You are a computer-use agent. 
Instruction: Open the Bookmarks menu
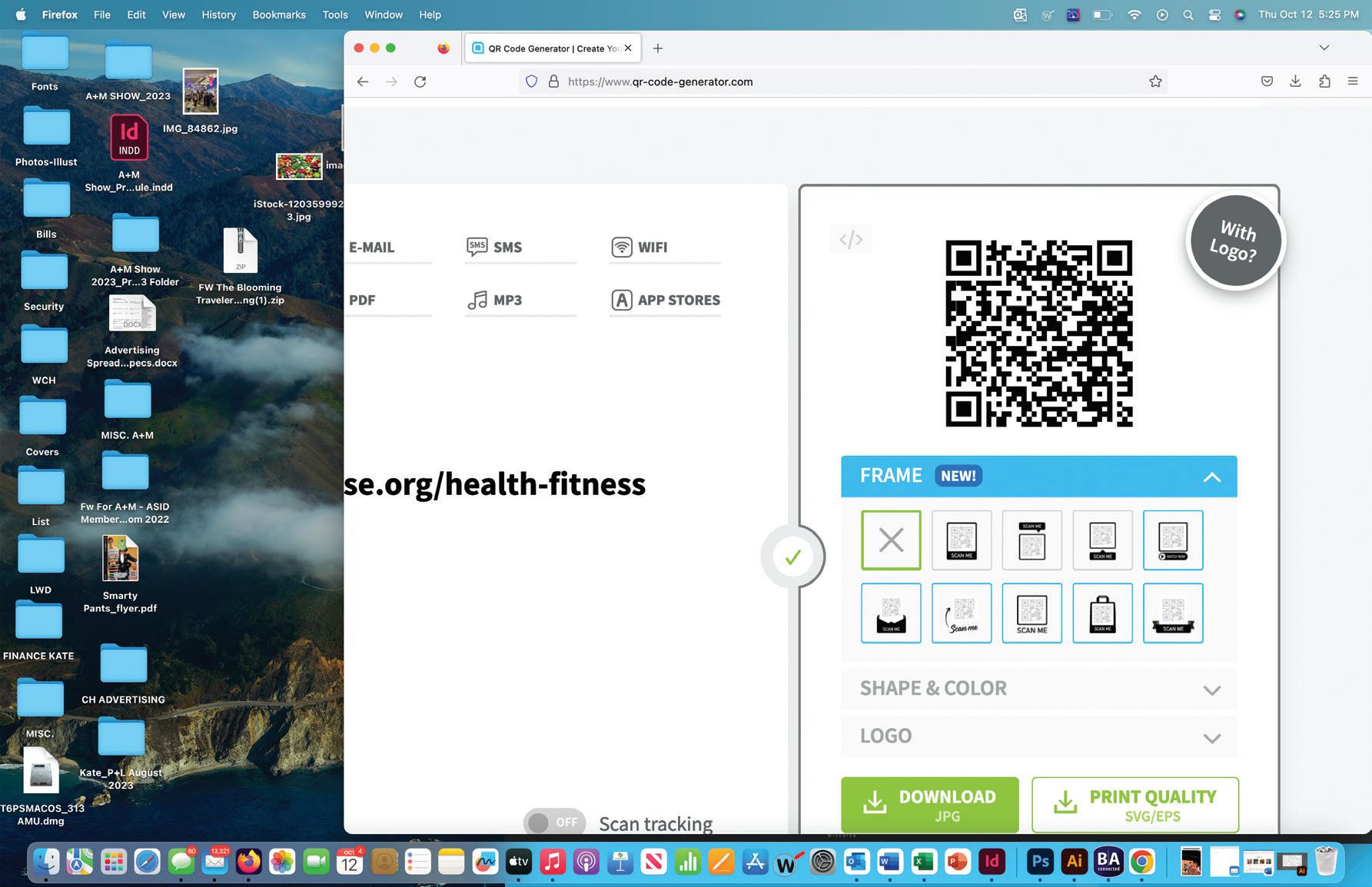coord(279,15)
